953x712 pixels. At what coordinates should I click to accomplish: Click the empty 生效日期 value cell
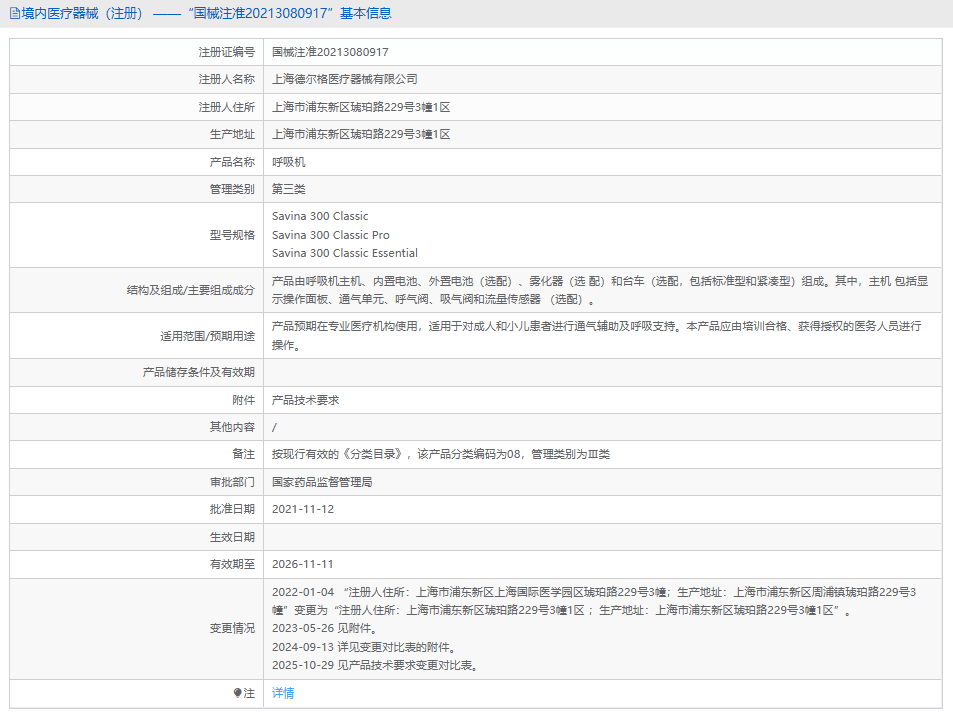coord(600,537)
